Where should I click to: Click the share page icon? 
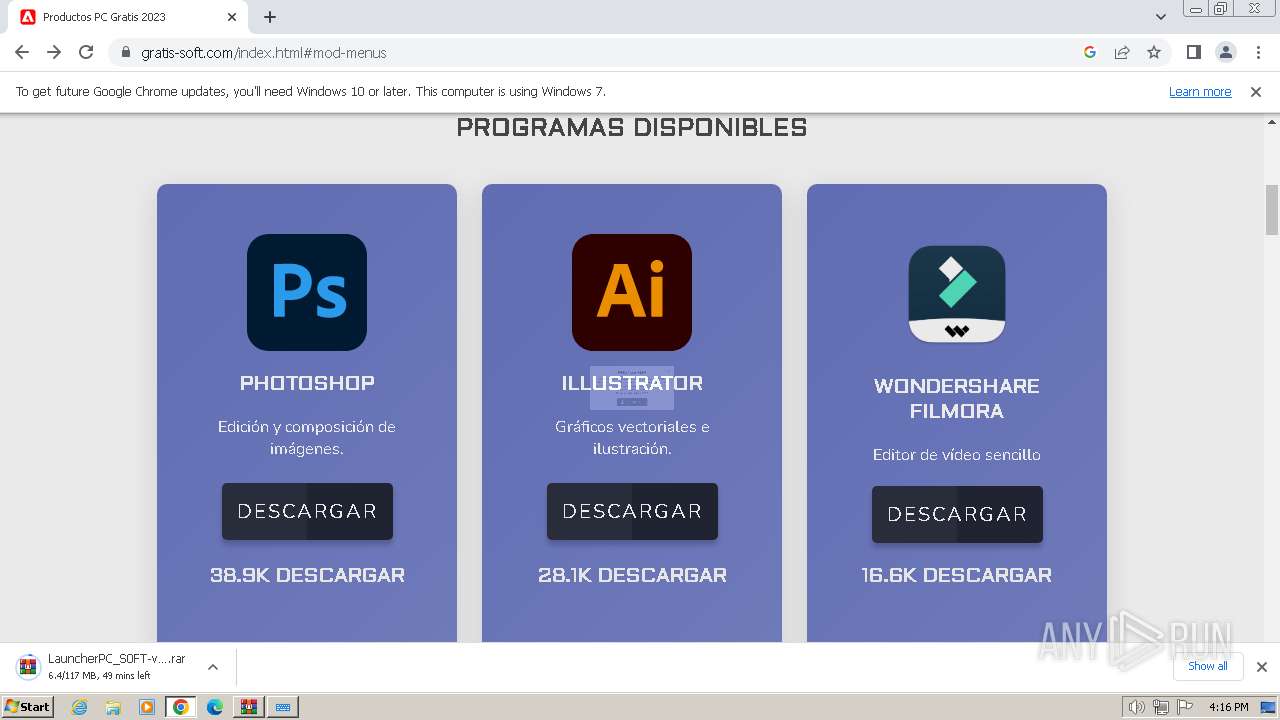pyautogui.click(x=1122, y=52)
